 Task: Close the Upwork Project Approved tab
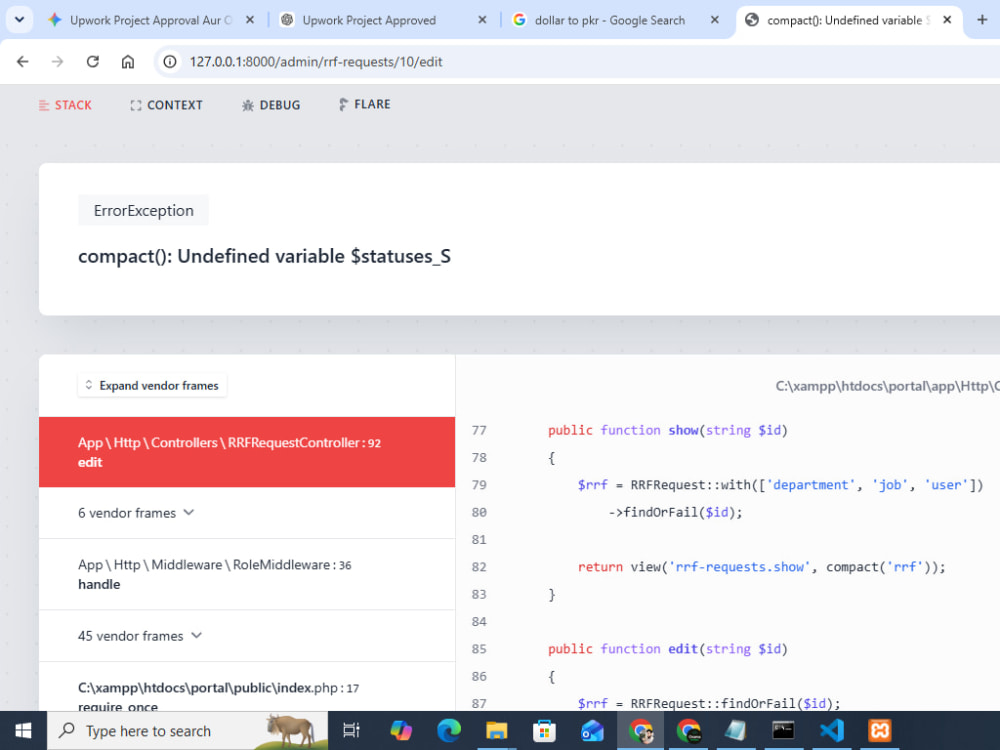click(482, 20)
